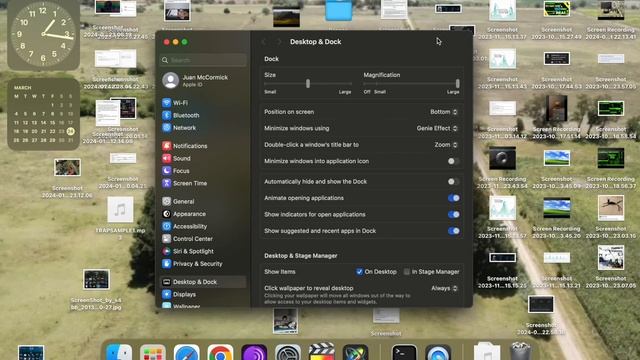Launch Safari from the Dock

187,353
